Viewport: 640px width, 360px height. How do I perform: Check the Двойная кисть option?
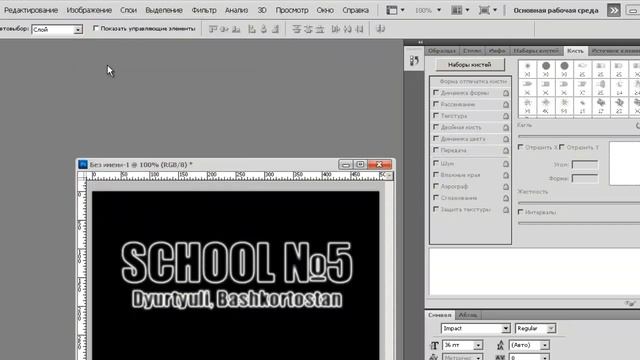coord(436,127)
